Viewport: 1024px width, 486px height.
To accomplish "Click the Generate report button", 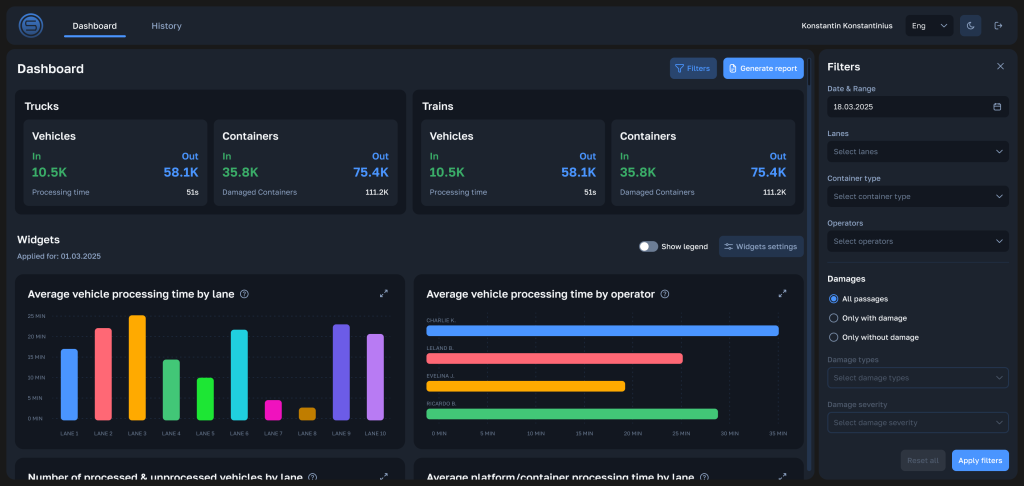I will [763, 69].
